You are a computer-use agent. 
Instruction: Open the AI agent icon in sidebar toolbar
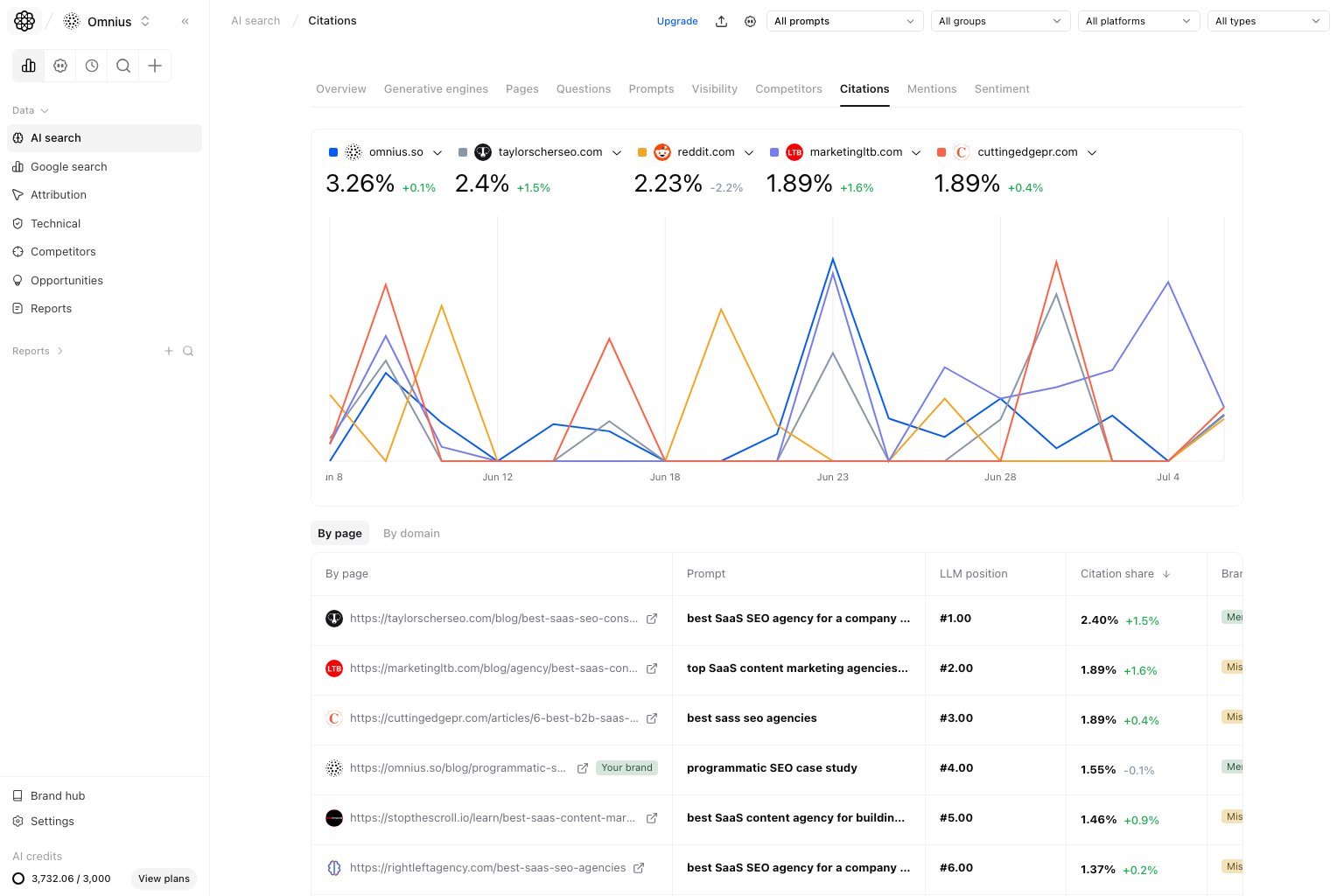click(x=60, y=66)
